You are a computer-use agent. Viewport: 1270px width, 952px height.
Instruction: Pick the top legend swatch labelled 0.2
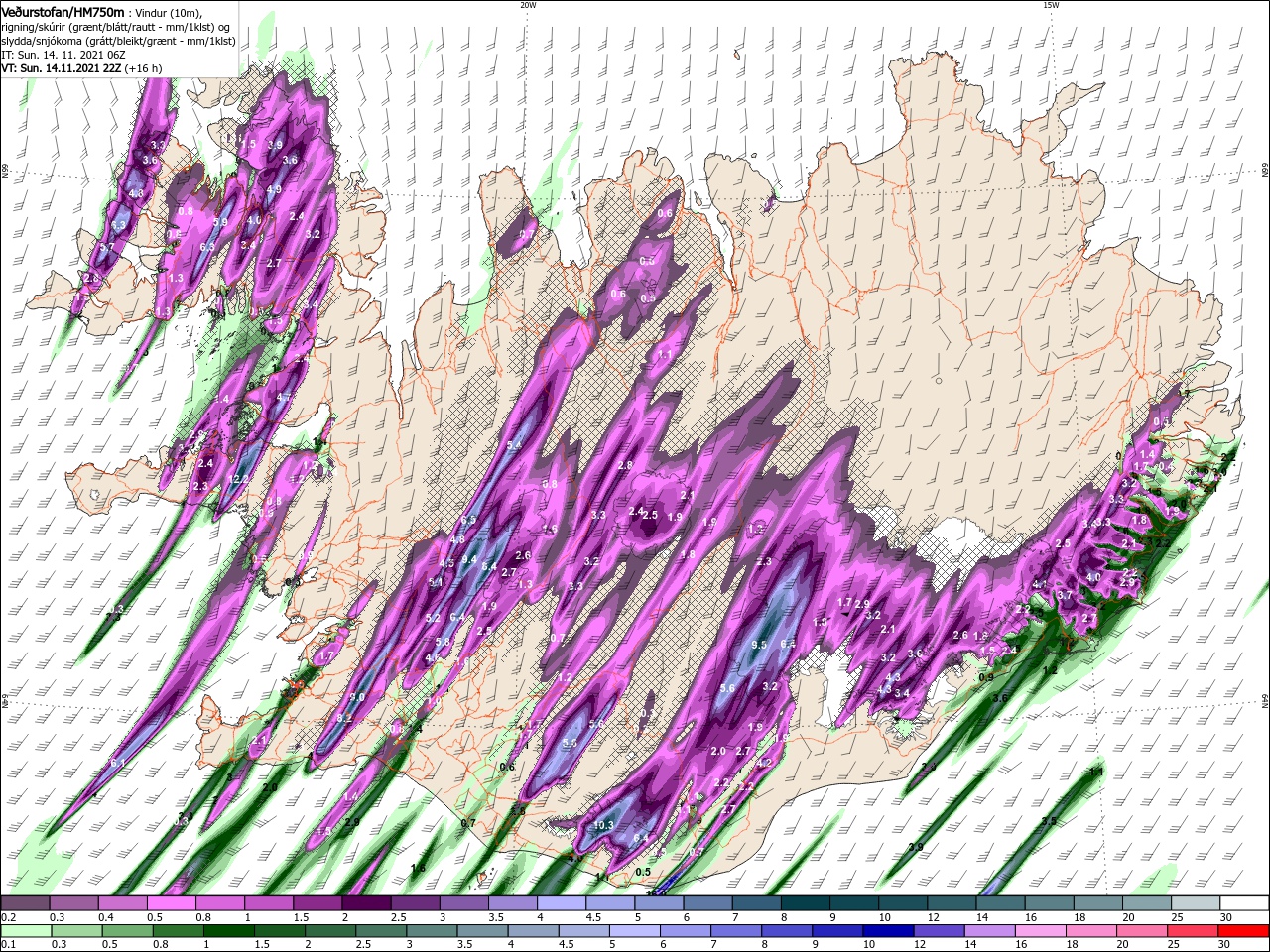(x=25, y=903)
